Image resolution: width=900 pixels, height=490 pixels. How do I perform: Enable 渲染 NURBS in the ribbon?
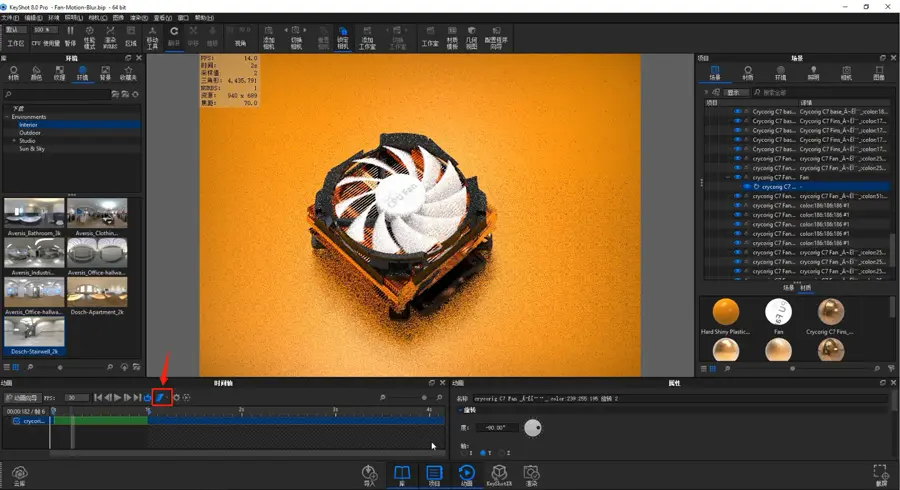[110, 37]
